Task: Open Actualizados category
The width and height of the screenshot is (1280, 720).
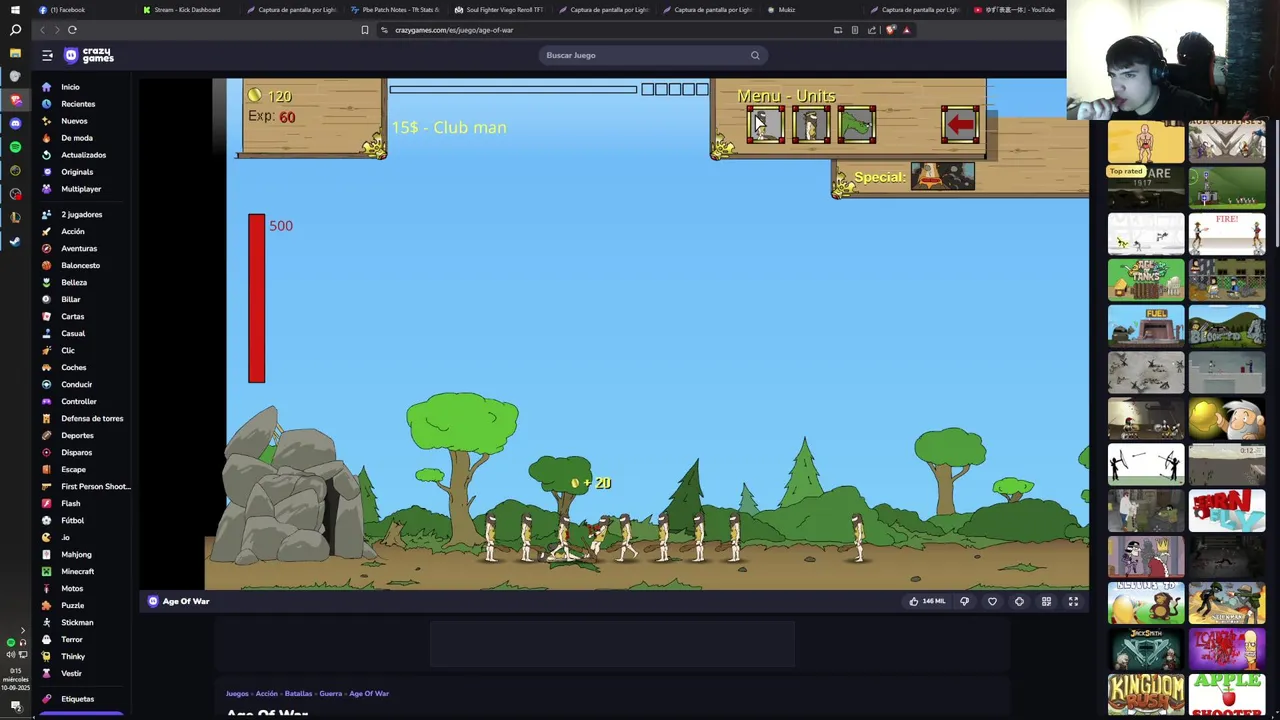Action: tap(83, 155)
